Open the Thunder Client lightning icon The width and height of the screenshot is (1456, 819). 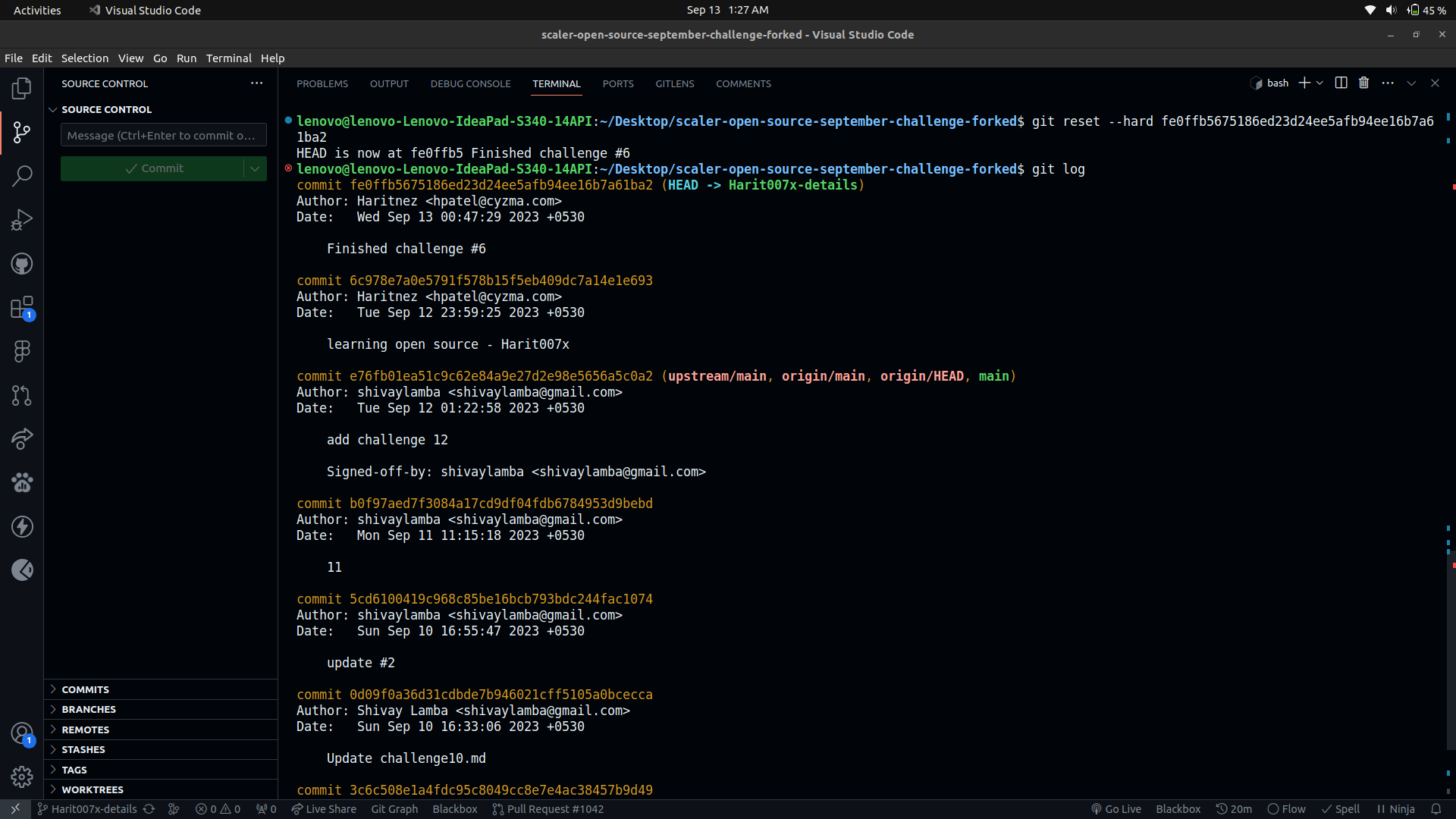coord(22,526)
